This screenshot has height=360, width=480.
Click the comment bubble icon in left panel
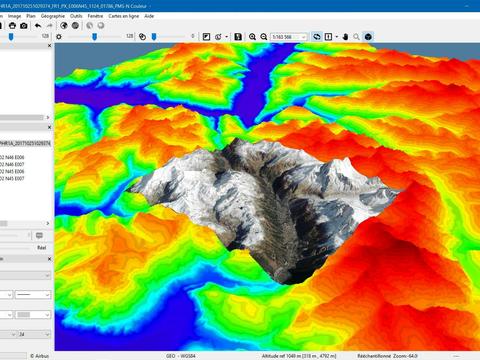[x=39, y=236]
